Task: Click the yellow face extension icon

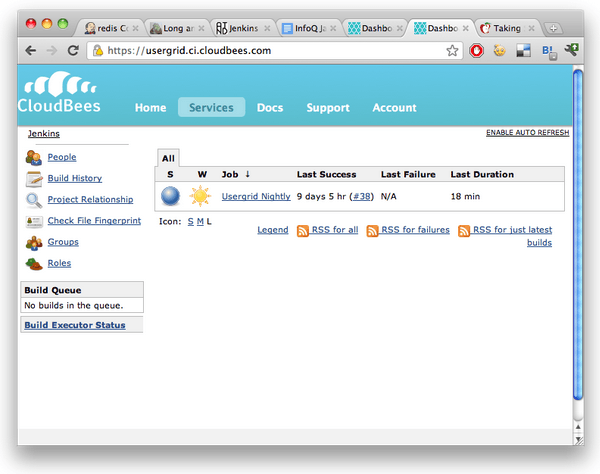Action: [x=499, y=50]
